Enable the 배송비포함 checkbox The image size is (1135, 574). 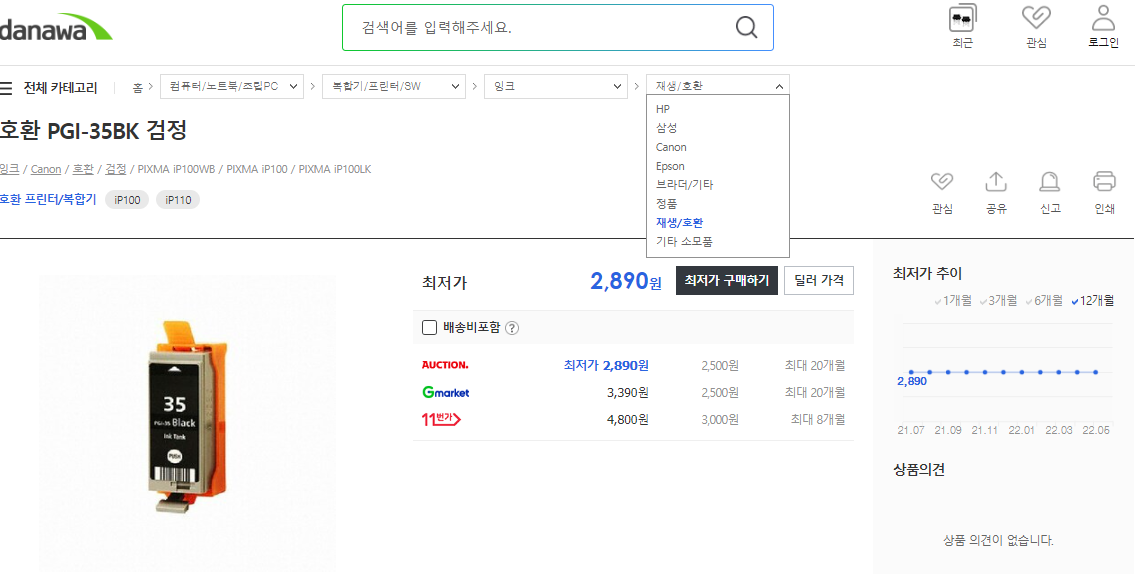point(429,328)
